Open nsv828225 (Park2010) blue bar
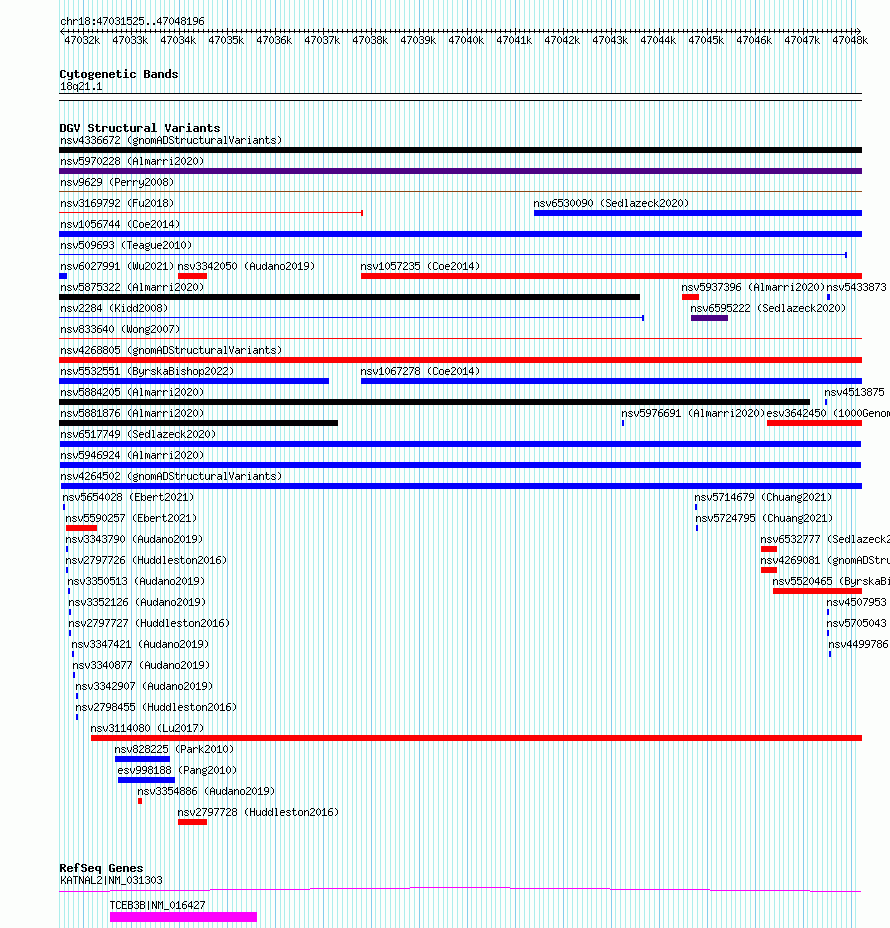This screenshot has height=928, width=890. 143,759
